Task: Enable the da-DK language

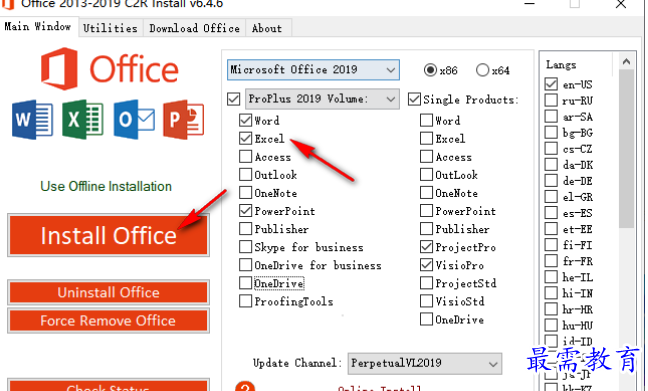Action: click(x=551, y=165)
